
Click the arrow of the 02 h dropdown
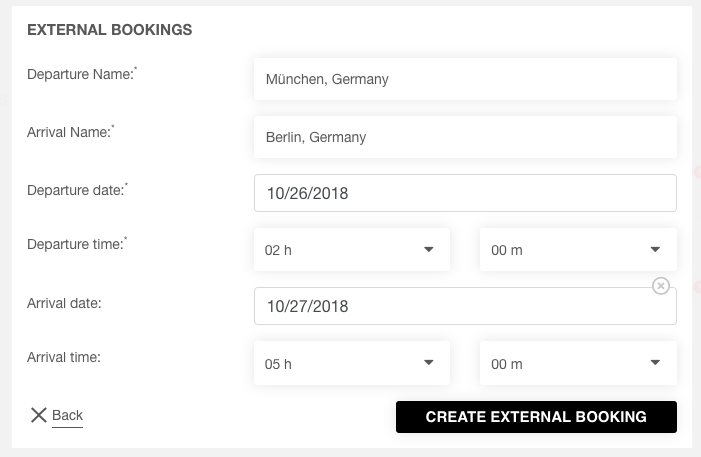428,250
